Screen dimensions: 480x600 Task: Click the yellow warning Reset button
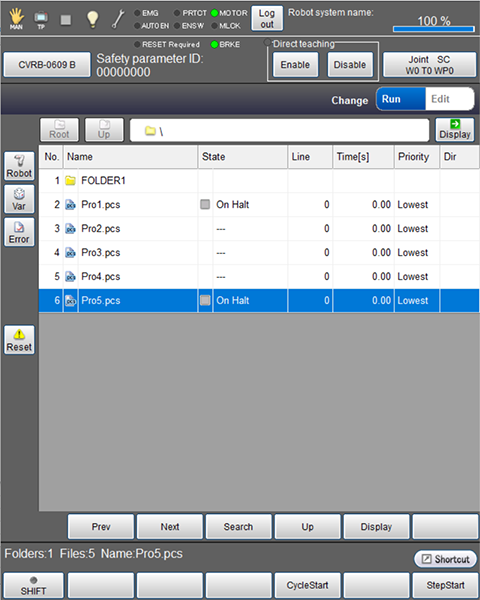pos(19,340)
